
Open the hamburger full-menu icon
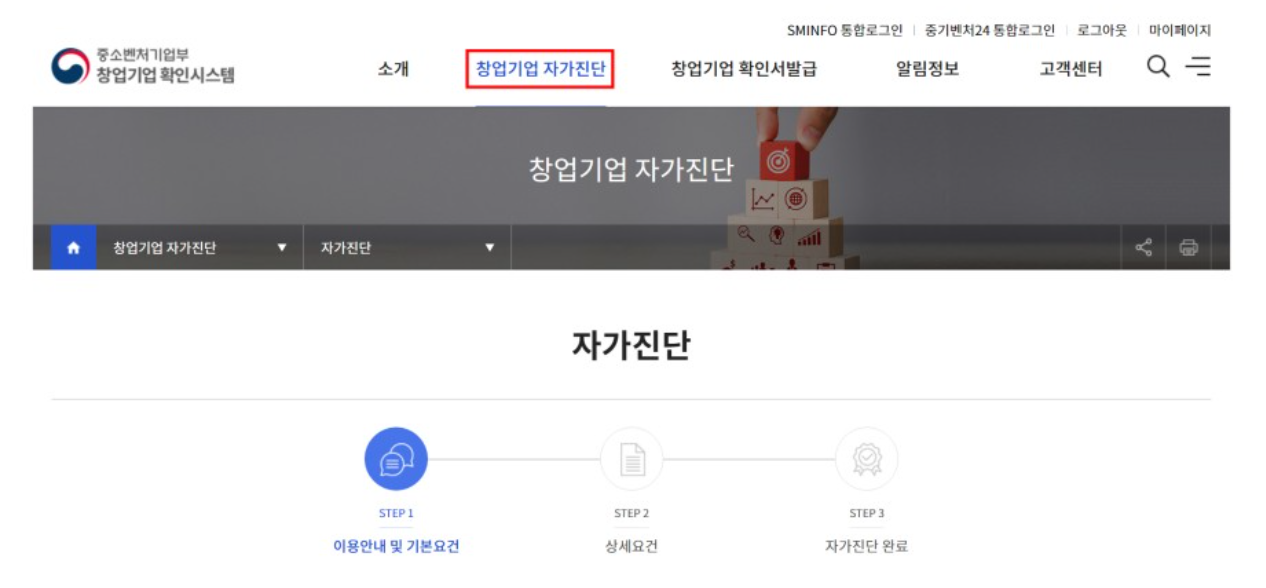coord(1198,67)
